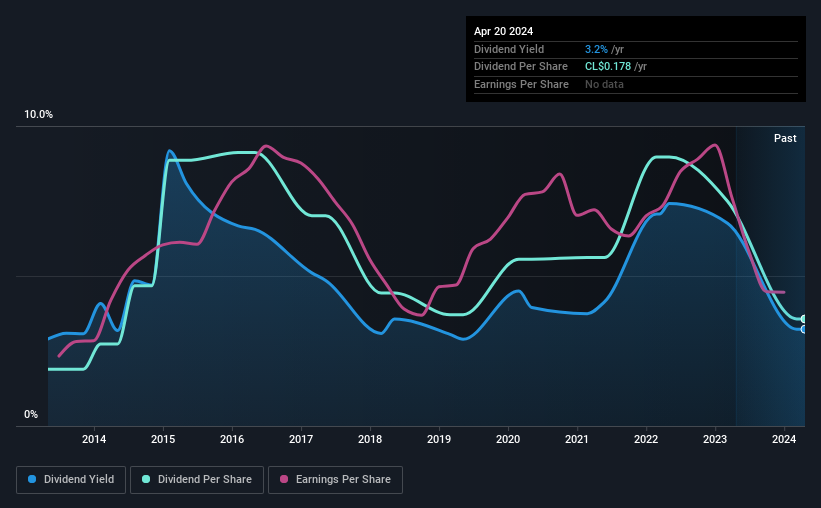Click the 2021 x-axis label

pos(577,439)
